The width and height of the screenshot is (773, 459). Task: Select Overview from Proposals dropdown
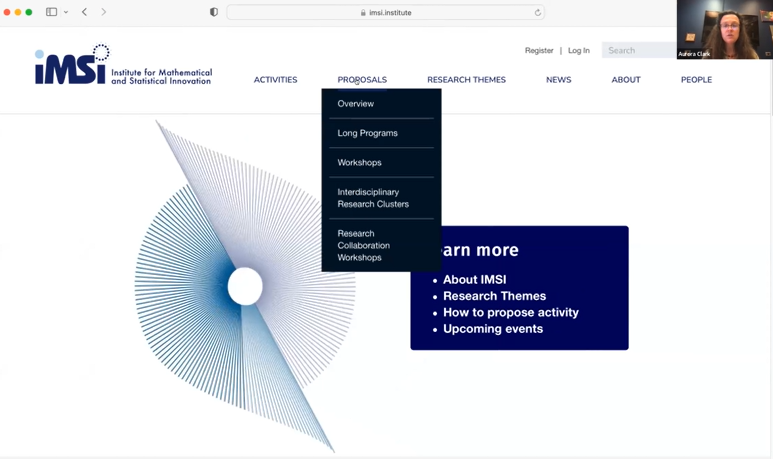[356, 104]
